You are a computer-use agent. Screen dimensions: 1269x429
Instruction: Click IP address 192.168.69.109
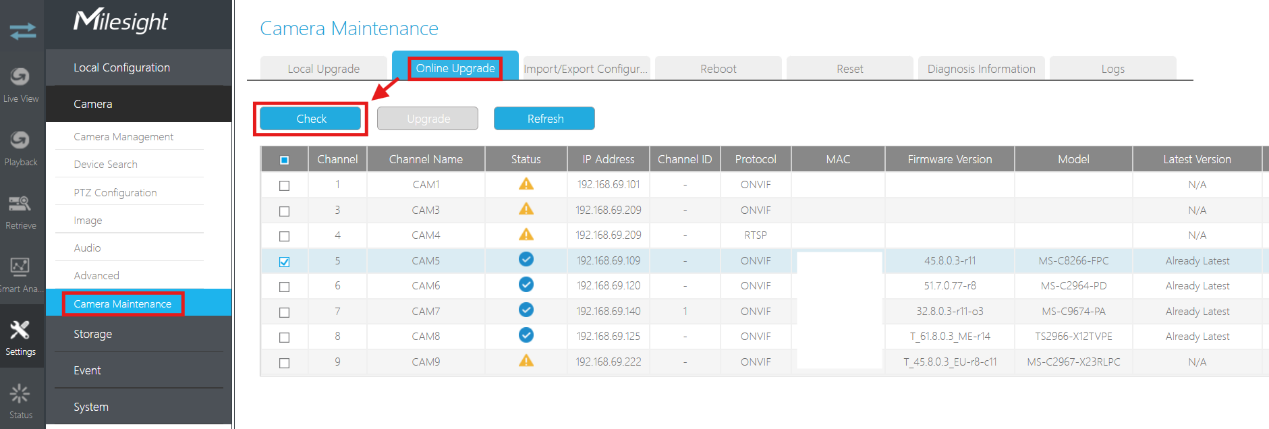tap(609, 260)
